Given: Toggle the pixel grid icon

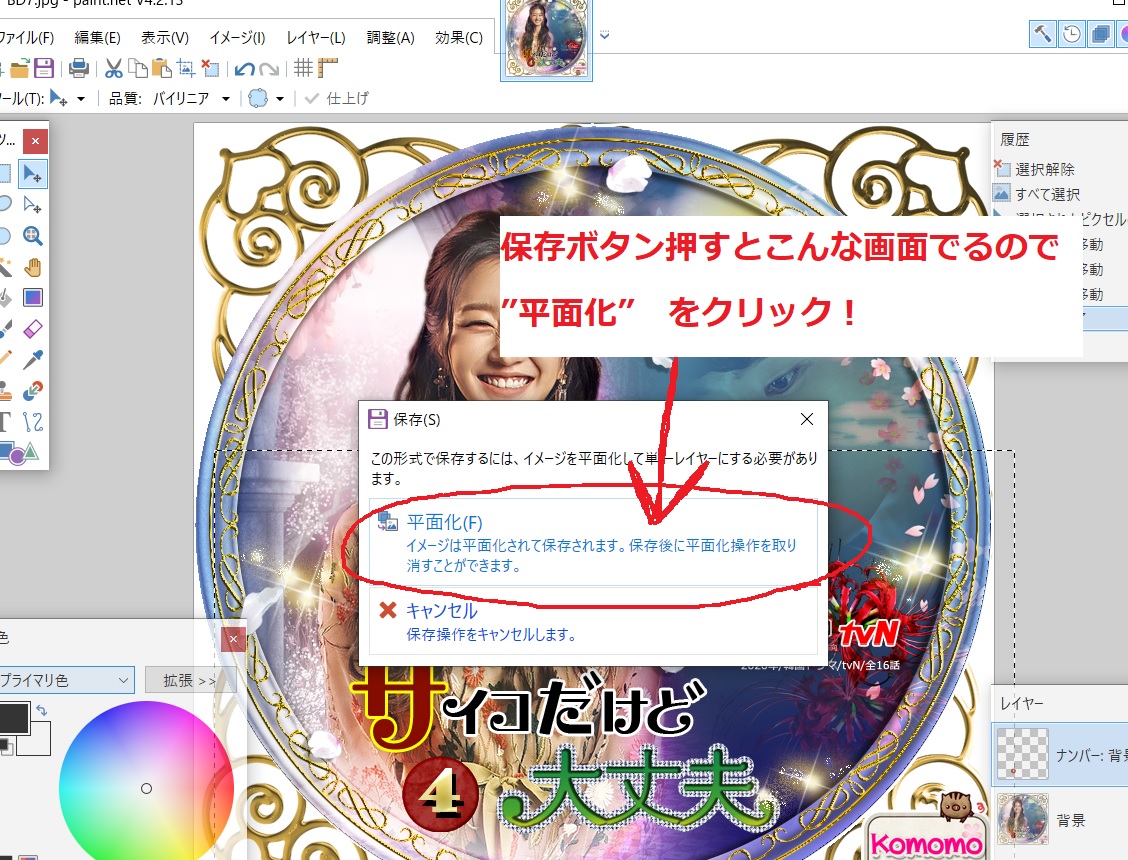Looking at the screenshot, I should (x=303, y=68).
